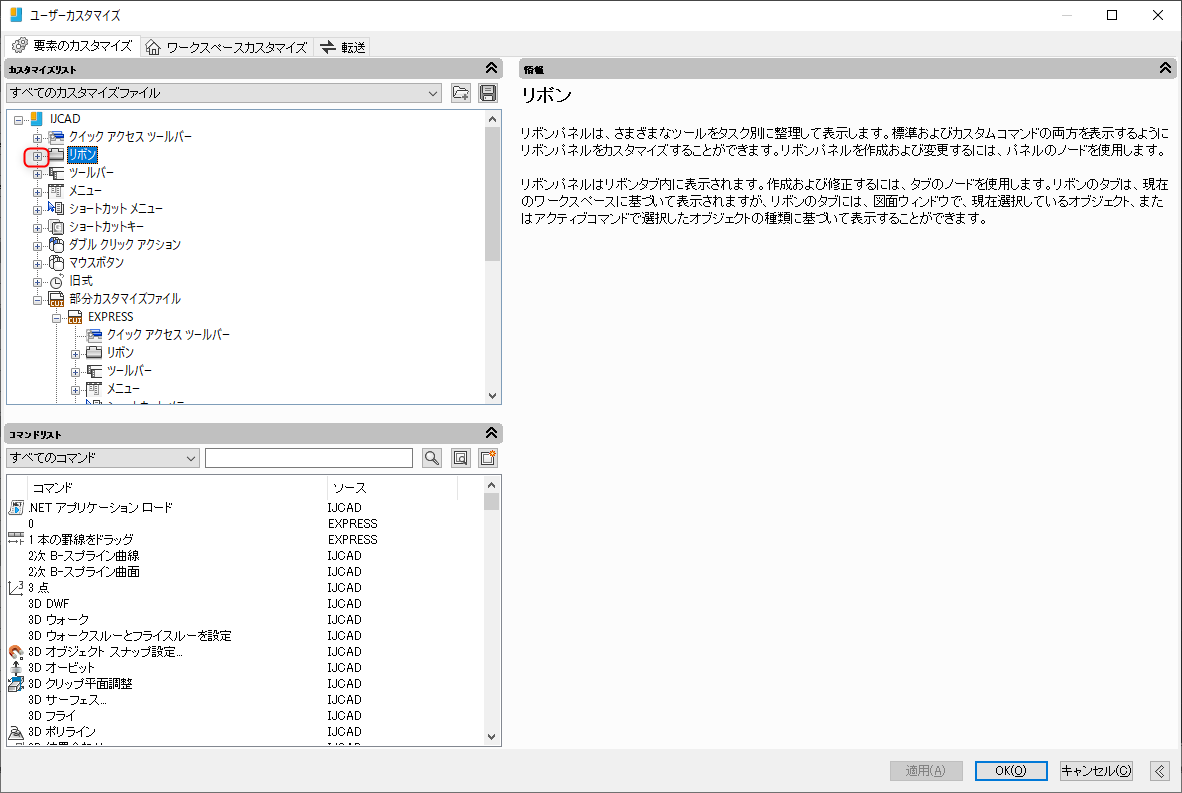Click the コマンド column header
1182x793 pixels.
pos(177,488)
